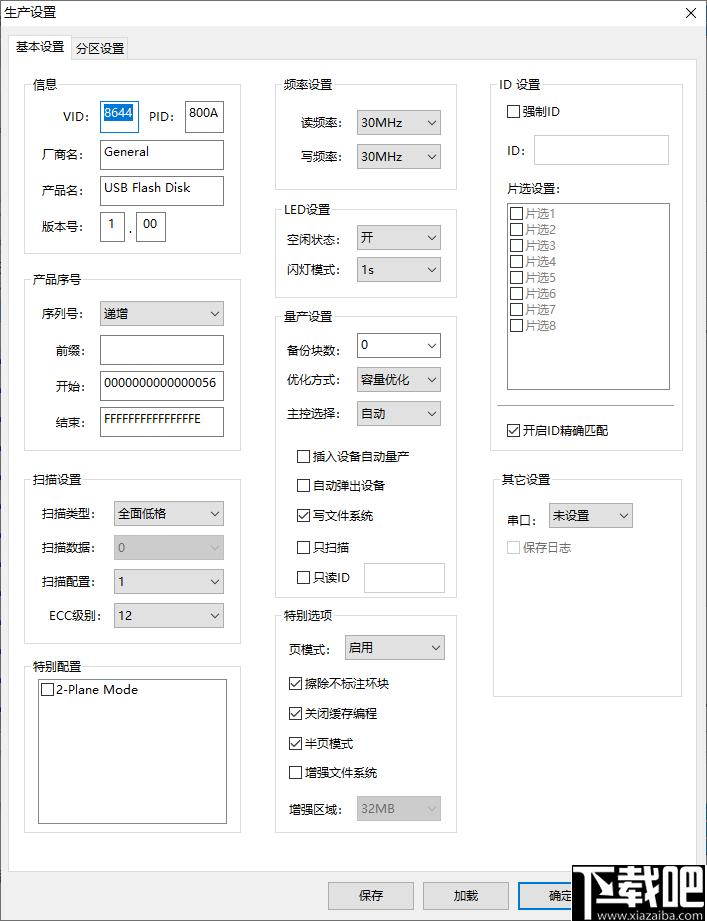Click the input field beside 只读ID

pos(404,578)
